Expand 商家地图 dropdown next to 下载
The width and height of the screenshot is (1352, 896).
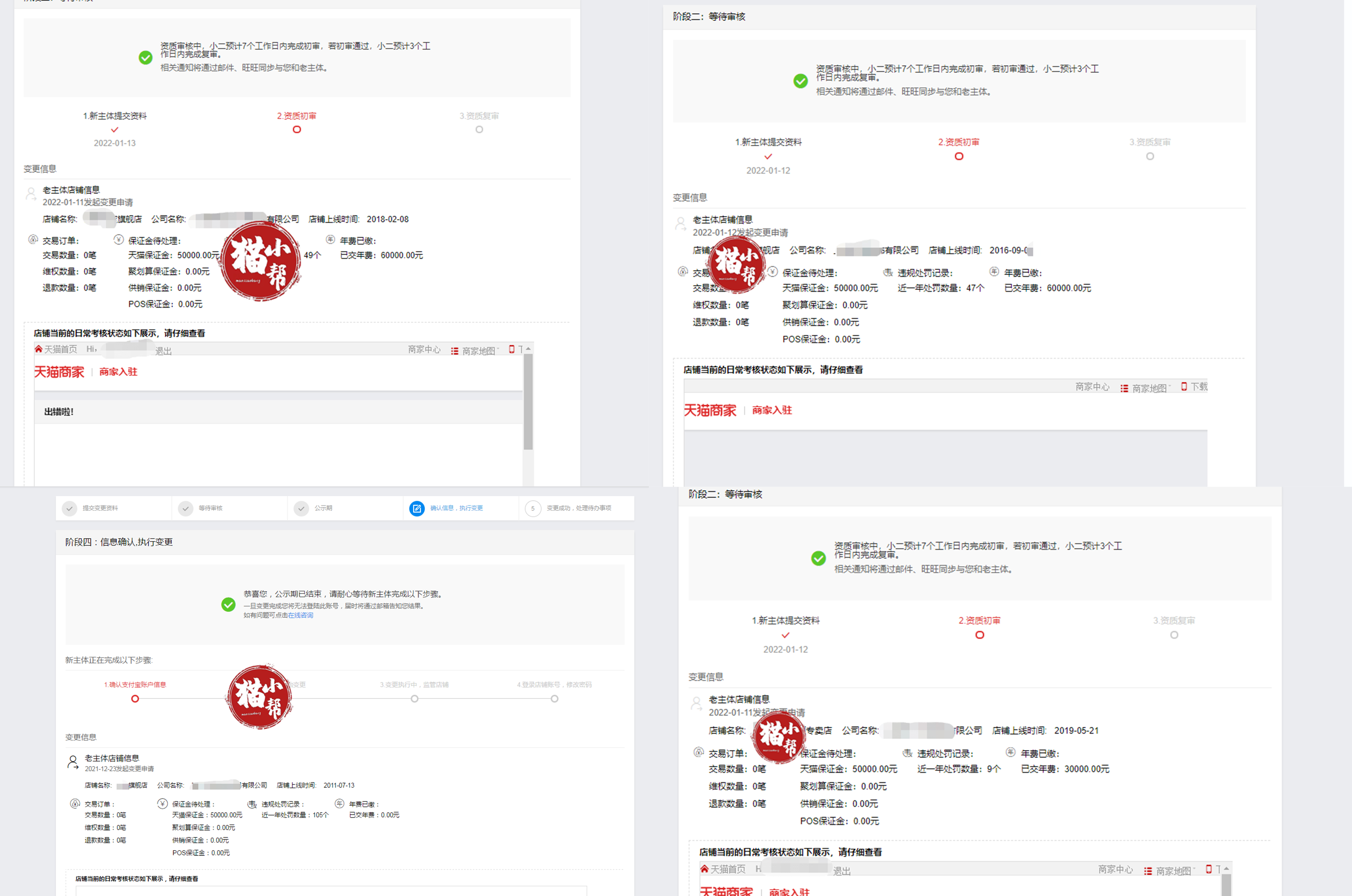(1150, 389)
